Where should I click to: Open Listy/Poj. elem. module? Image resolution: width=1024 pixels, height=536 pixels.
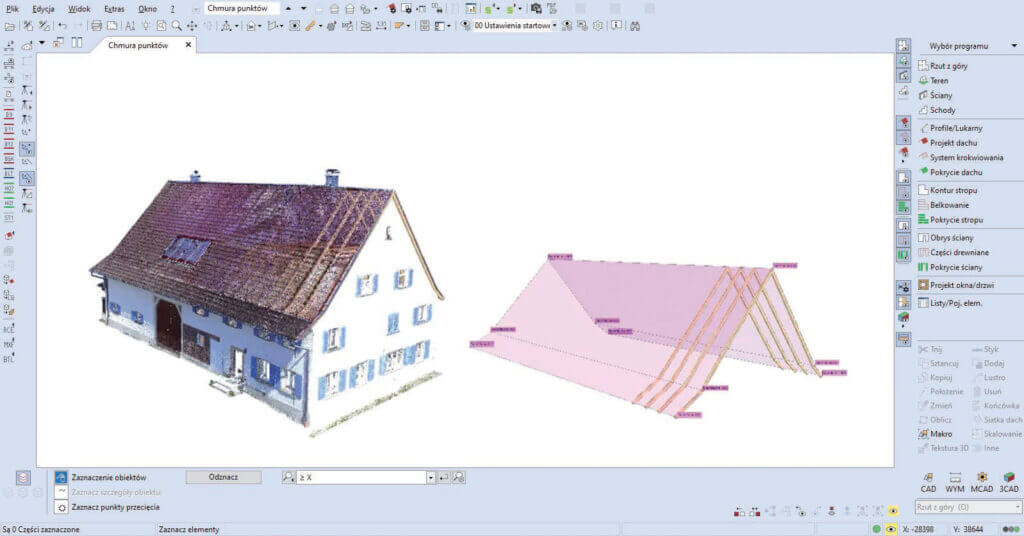pyautogui.click(x=950, y=303)
